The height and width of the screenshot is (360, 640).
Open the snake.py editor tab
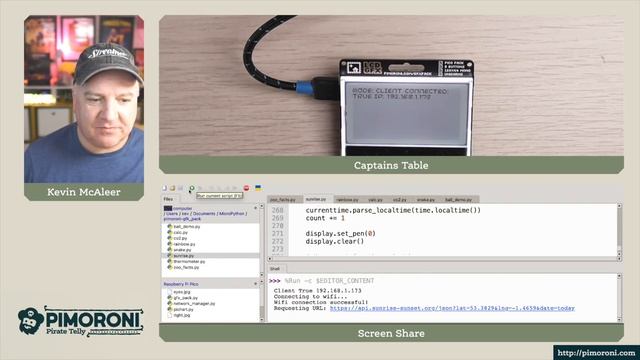(426, 200)
